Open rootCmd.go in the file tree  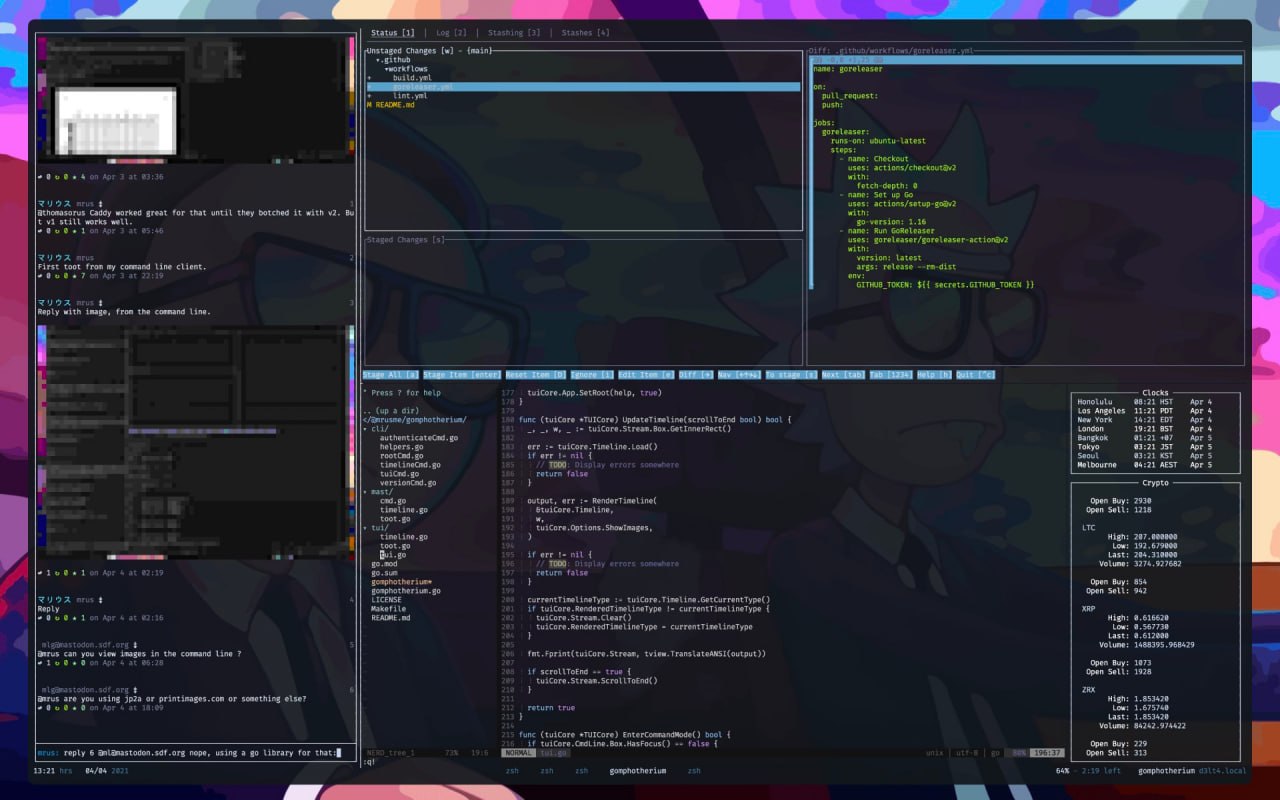401,456
